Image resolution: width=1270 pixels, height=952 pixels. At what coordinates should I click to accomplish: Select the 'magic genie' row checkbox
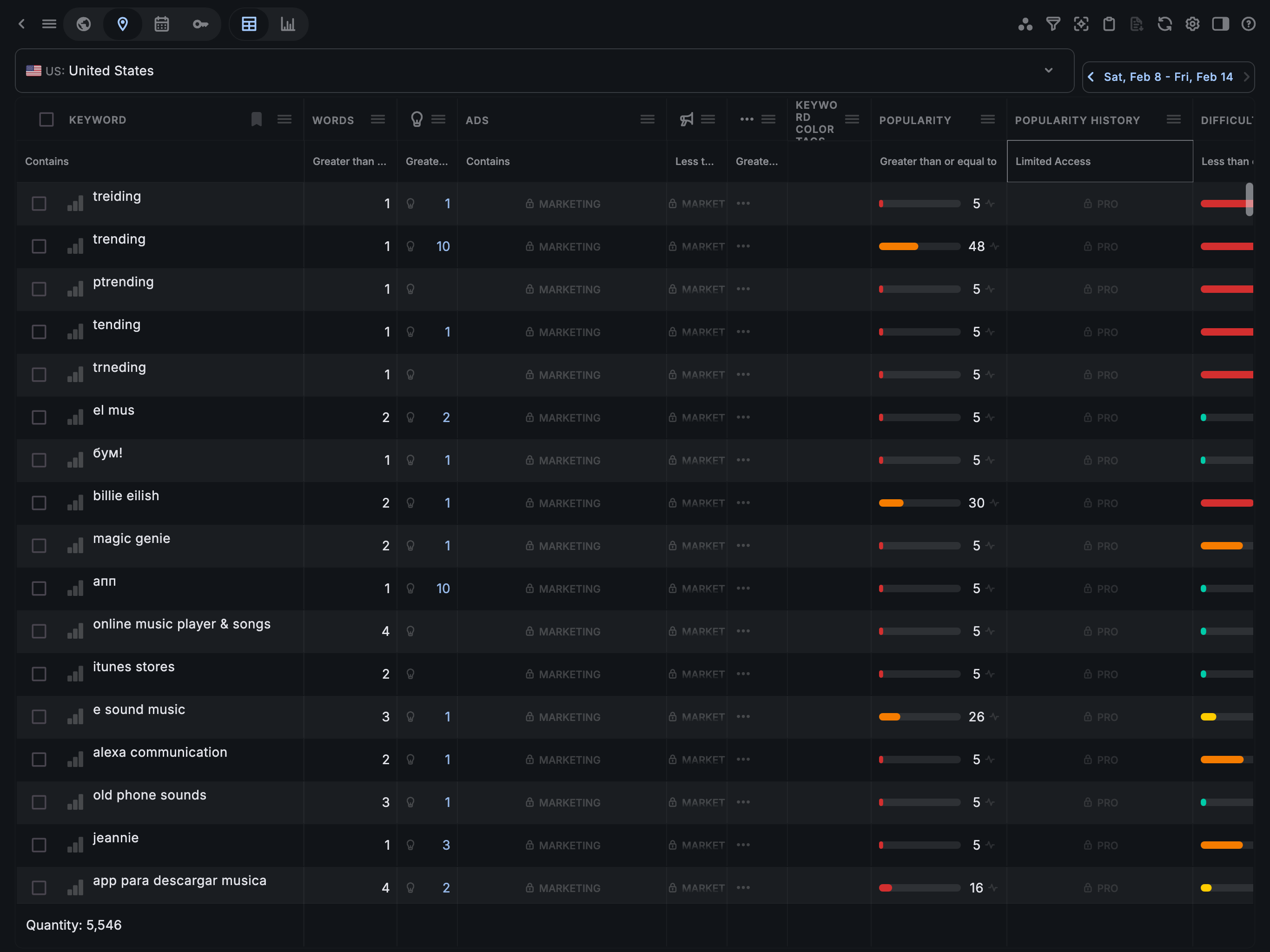pyautogui.click(x=39, y=545)
